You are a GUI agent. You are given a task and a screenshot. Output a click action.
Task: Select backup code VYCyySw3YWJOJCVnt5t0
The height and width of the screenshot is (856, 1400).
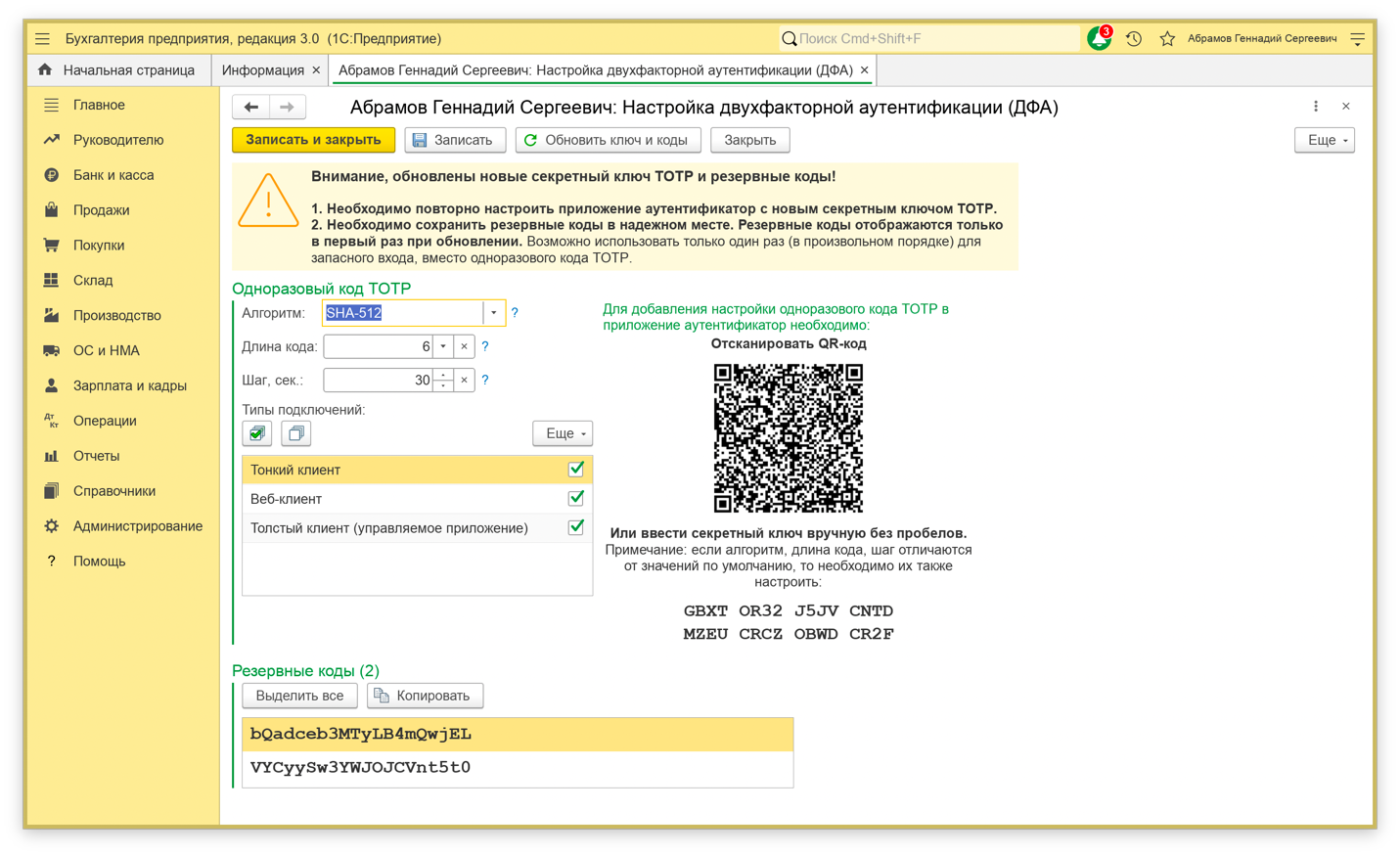[518, 767]
